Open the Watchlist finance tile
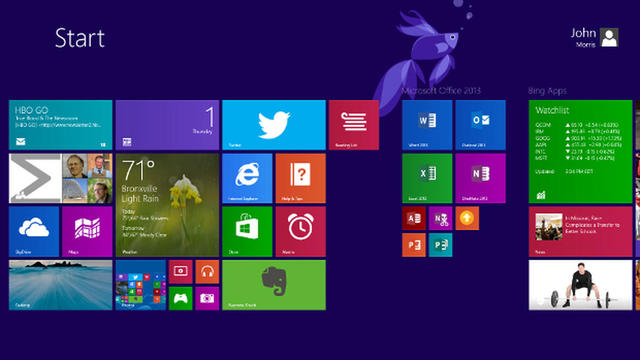This screenshot has width=640, height=360. pyautogui.click(x=580, y=151)
